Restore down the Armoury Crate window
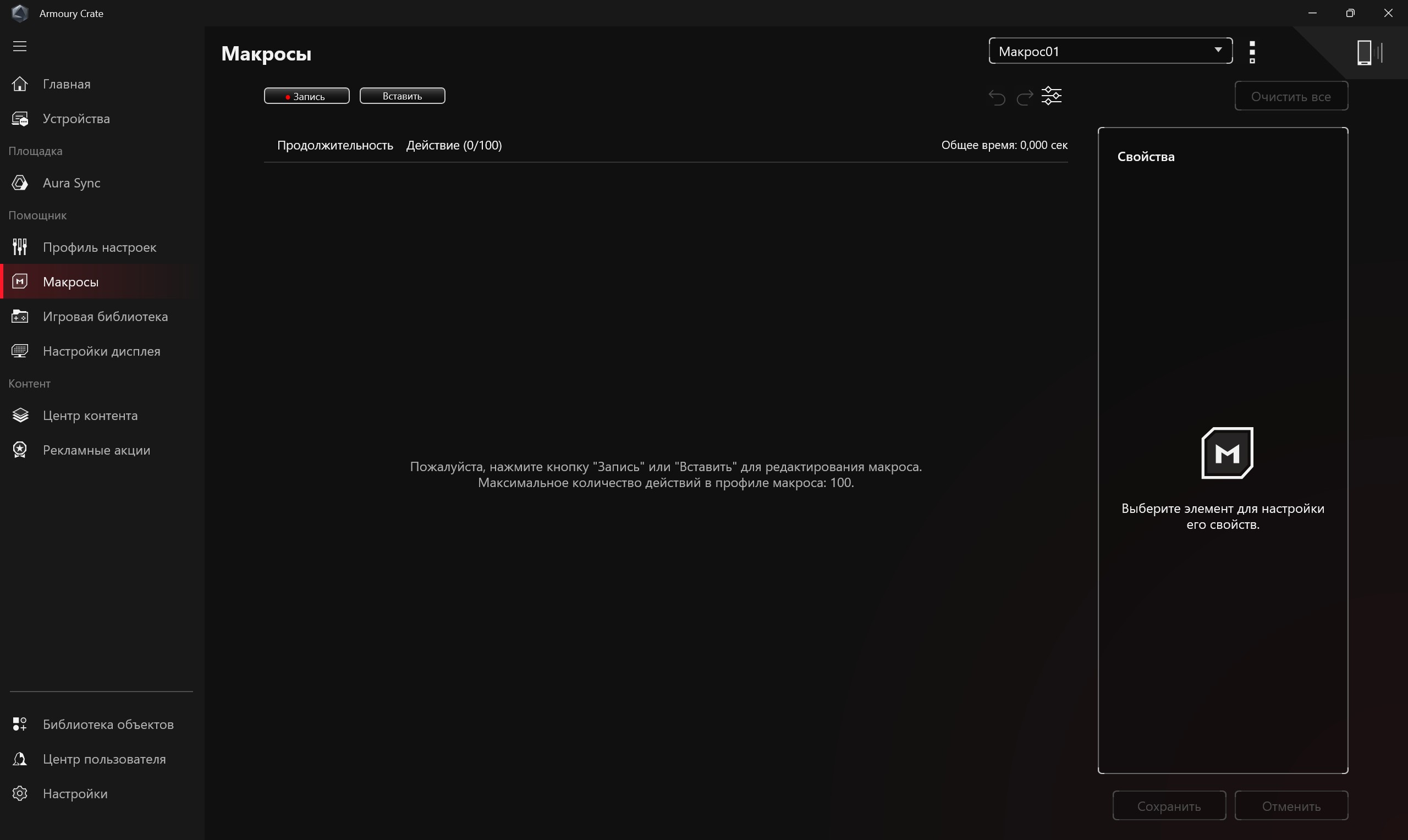Image resolution: width=1408 pixels, height=840 pixels. point(1350,13)
